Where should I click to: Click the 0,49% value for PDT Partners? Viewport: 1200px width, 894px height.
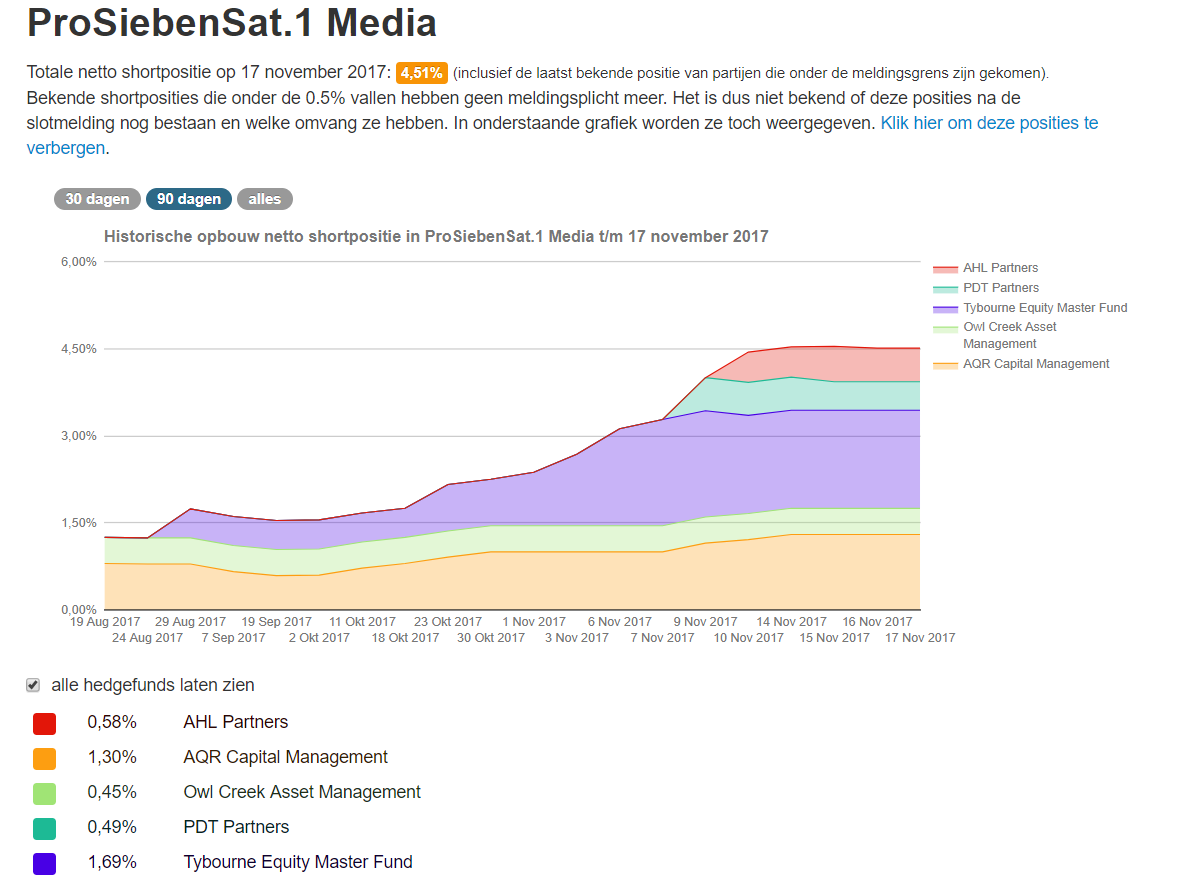coord(112,827)
